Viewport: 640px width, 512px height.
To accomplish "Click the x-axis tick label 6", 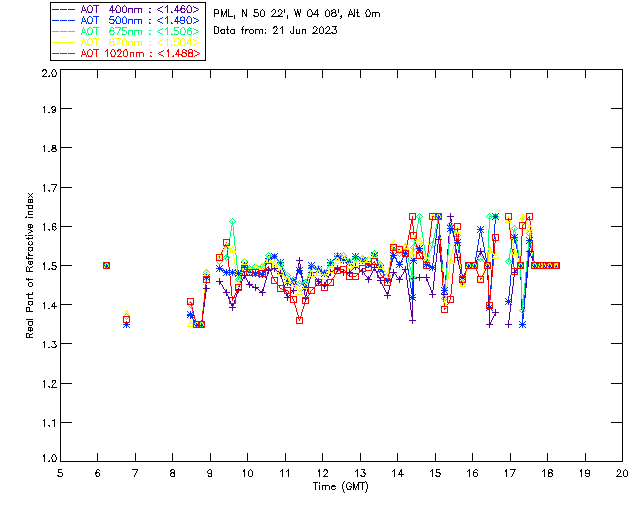I will (98, 473).
